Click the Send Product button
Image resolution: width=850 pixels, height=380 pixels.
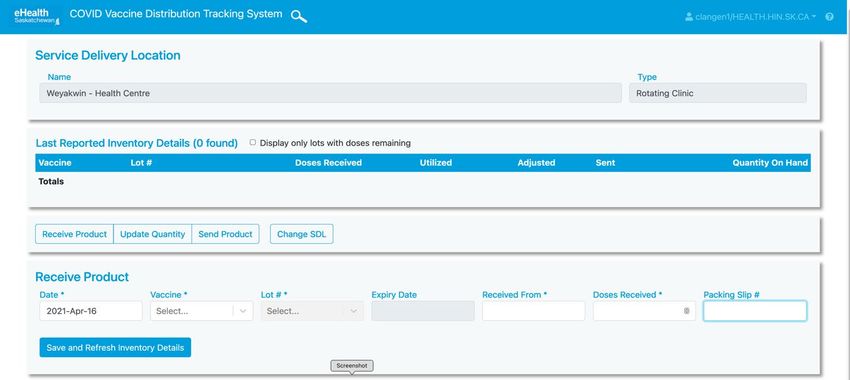pos(226,234)
